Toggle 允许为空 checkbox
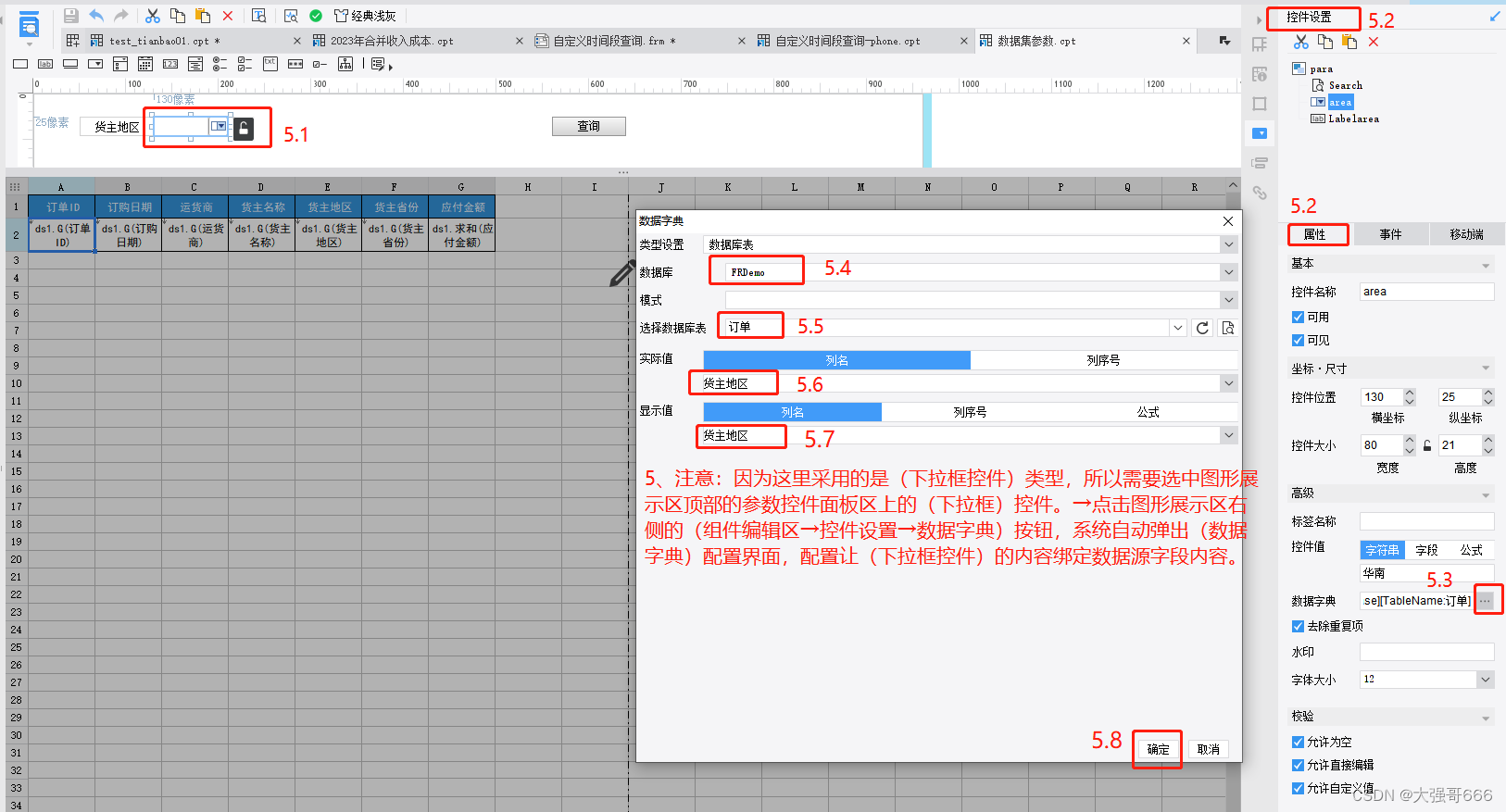This screenshot has height=812, width=1506. (1298, 742)
